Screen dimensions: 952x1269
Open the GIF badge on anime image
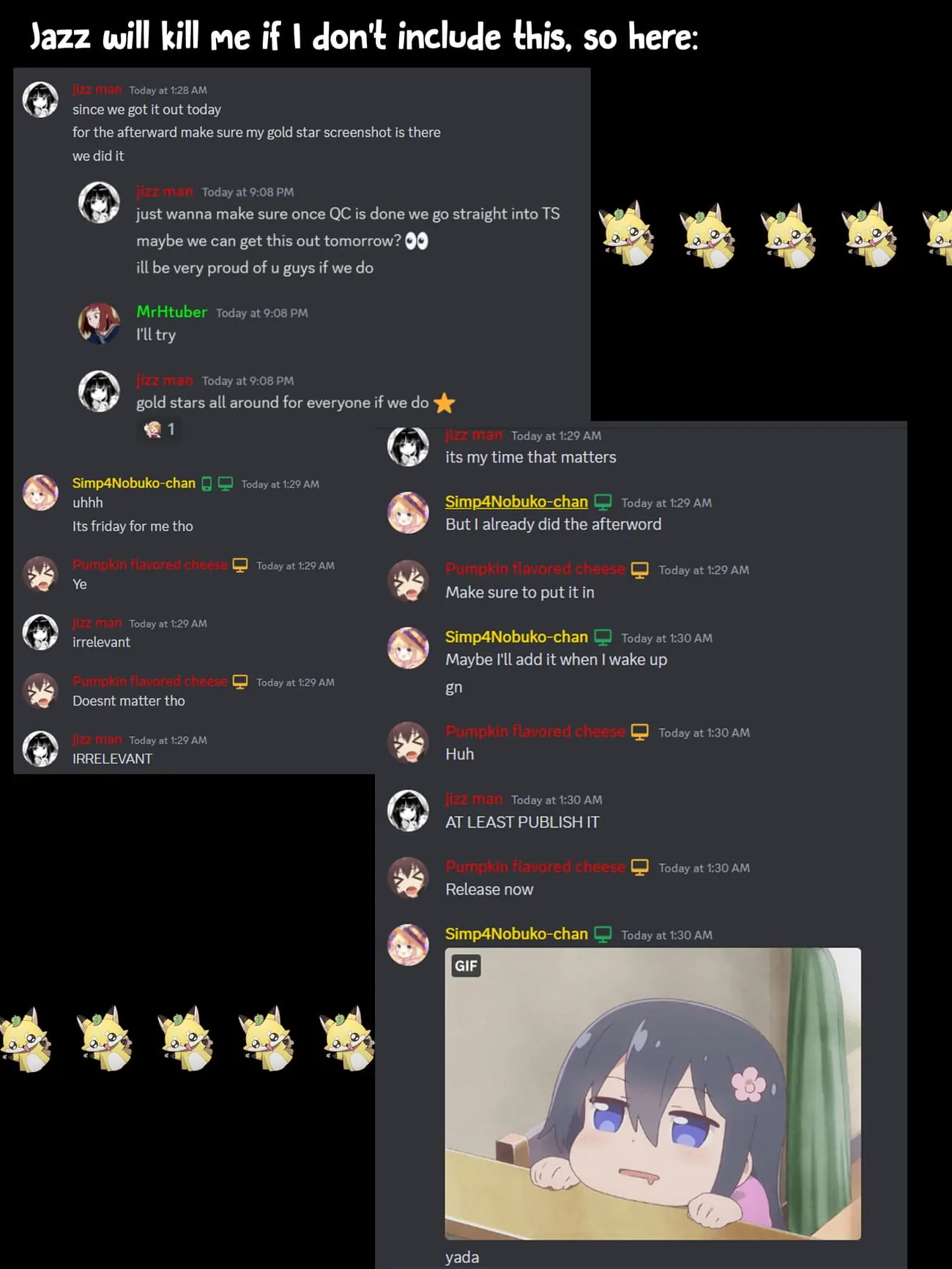pyautogui.click(x=466, y=966)
